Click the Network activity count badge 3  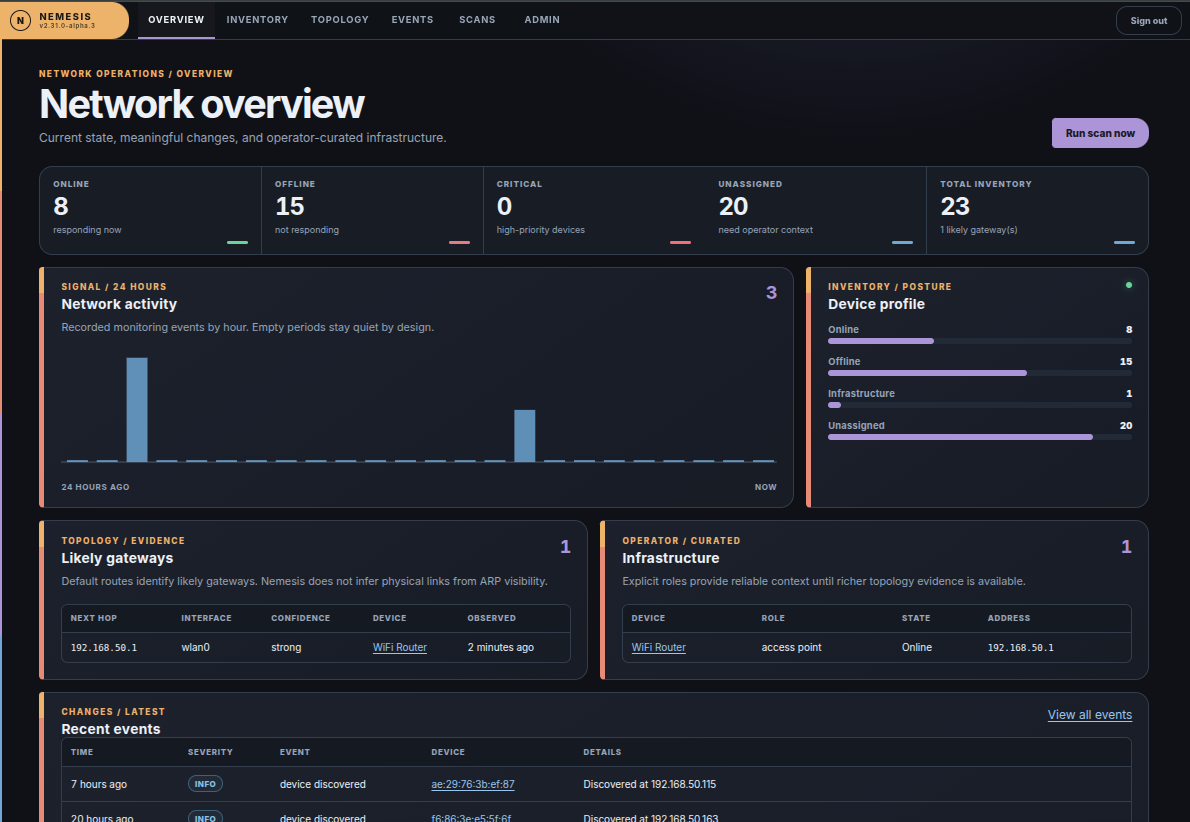771,293
